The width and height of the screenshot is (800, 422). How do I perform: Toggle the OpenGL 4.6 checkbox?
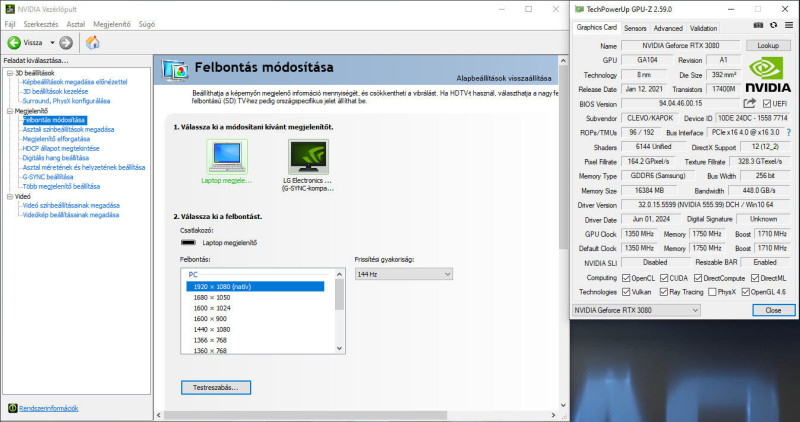[745, 292]
